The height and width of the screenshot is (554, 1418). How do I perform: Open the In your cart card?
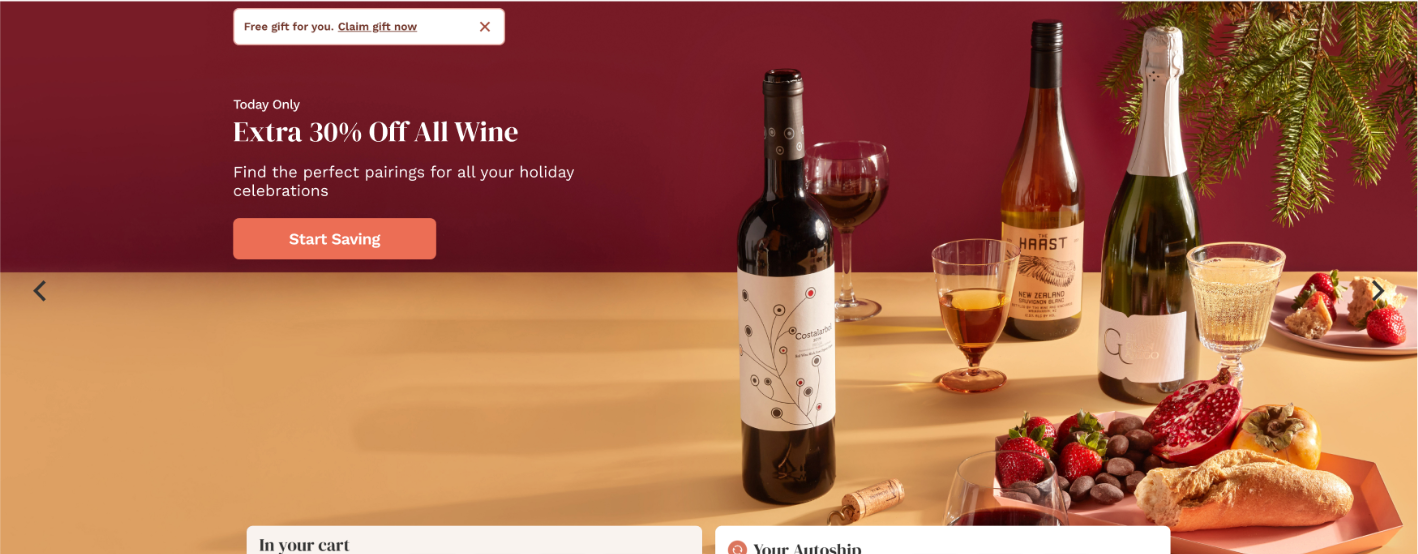click(474, 541)
